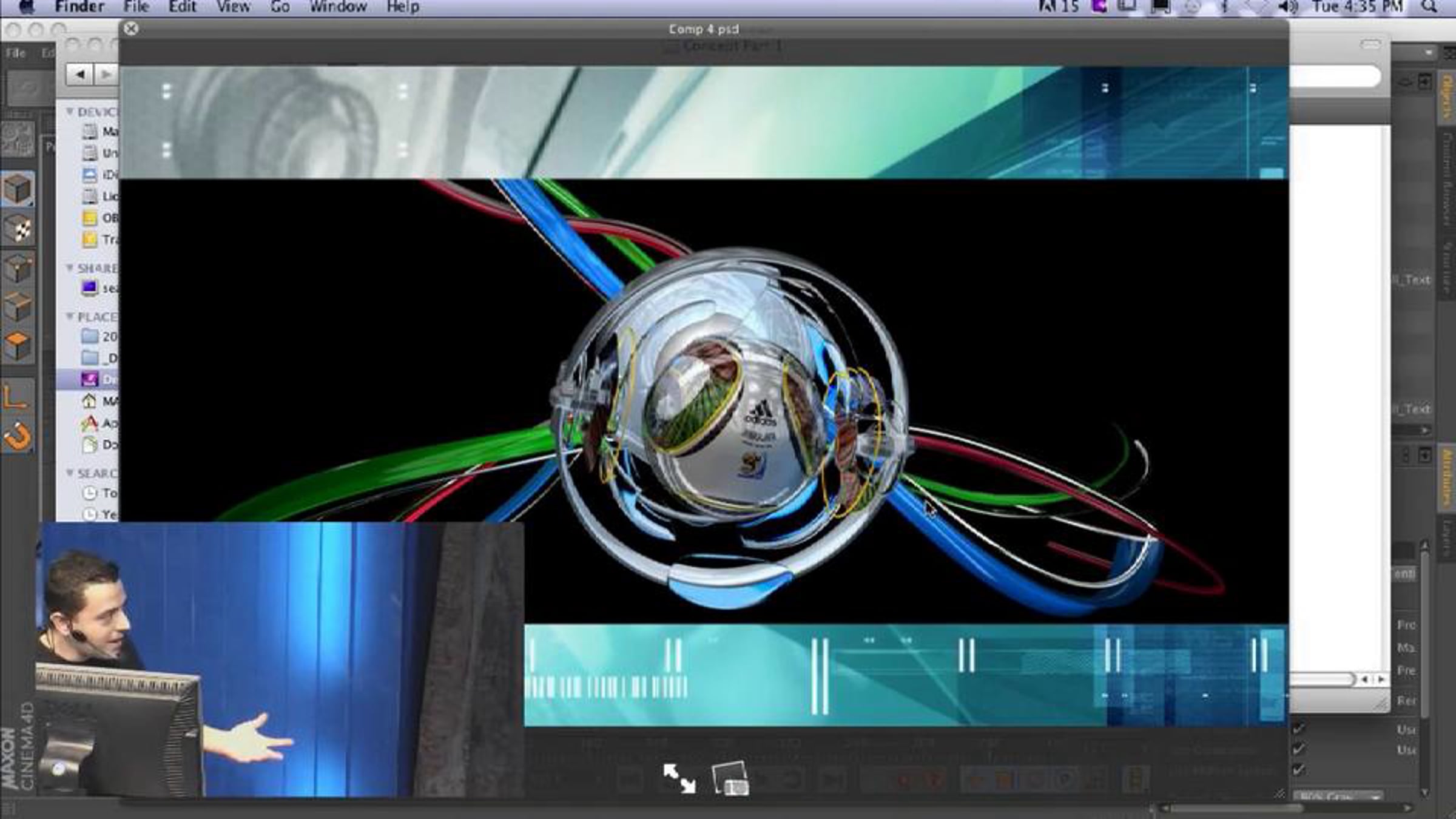Open Applications in the Finder sidebar

coord(100,423)
